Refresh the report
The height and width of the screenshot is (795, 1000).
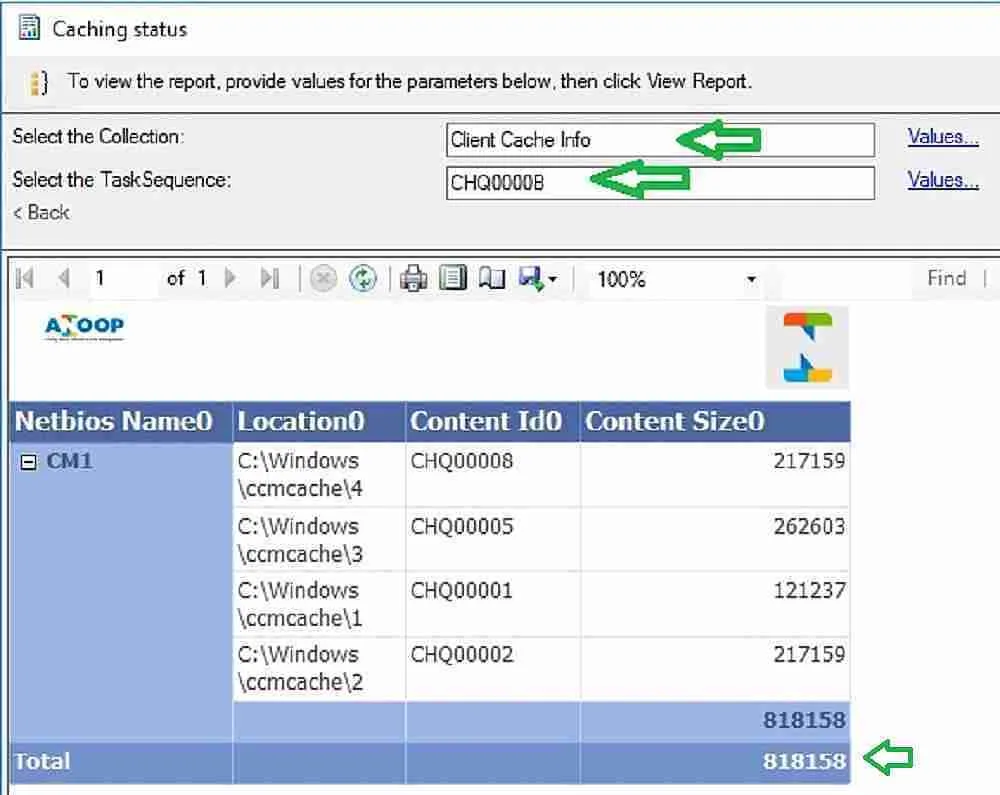pyautogui.click(x=362, y=279)
